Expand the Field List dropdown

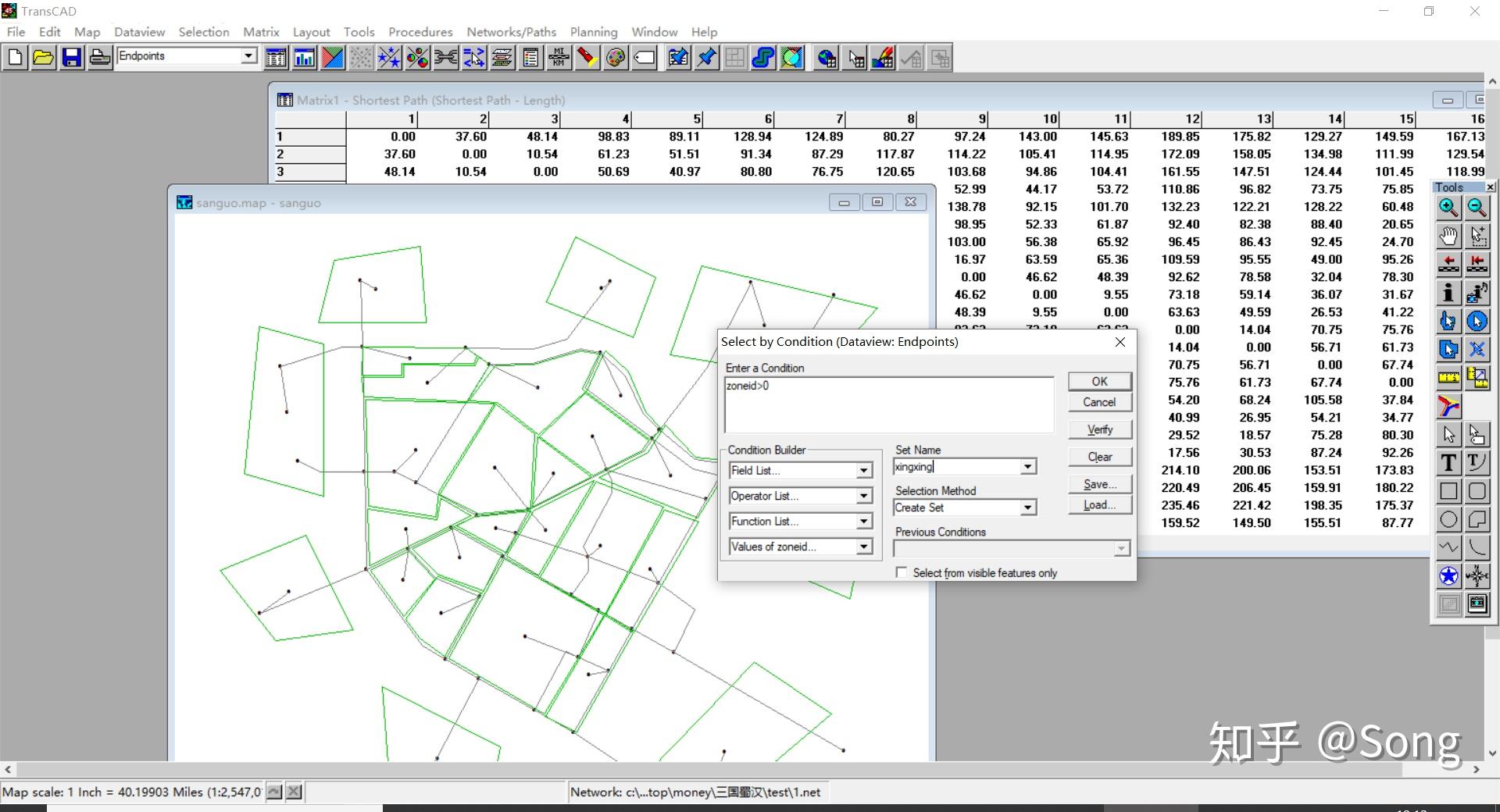pyautogui.click(x=863, y=471)
